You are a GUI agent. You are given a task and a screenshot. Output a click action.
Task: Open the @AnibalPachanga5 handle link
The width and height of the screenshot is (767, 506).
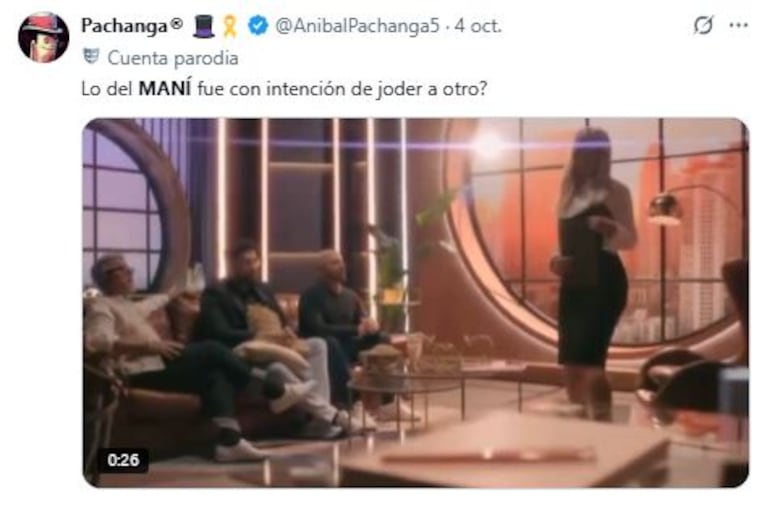357,25
